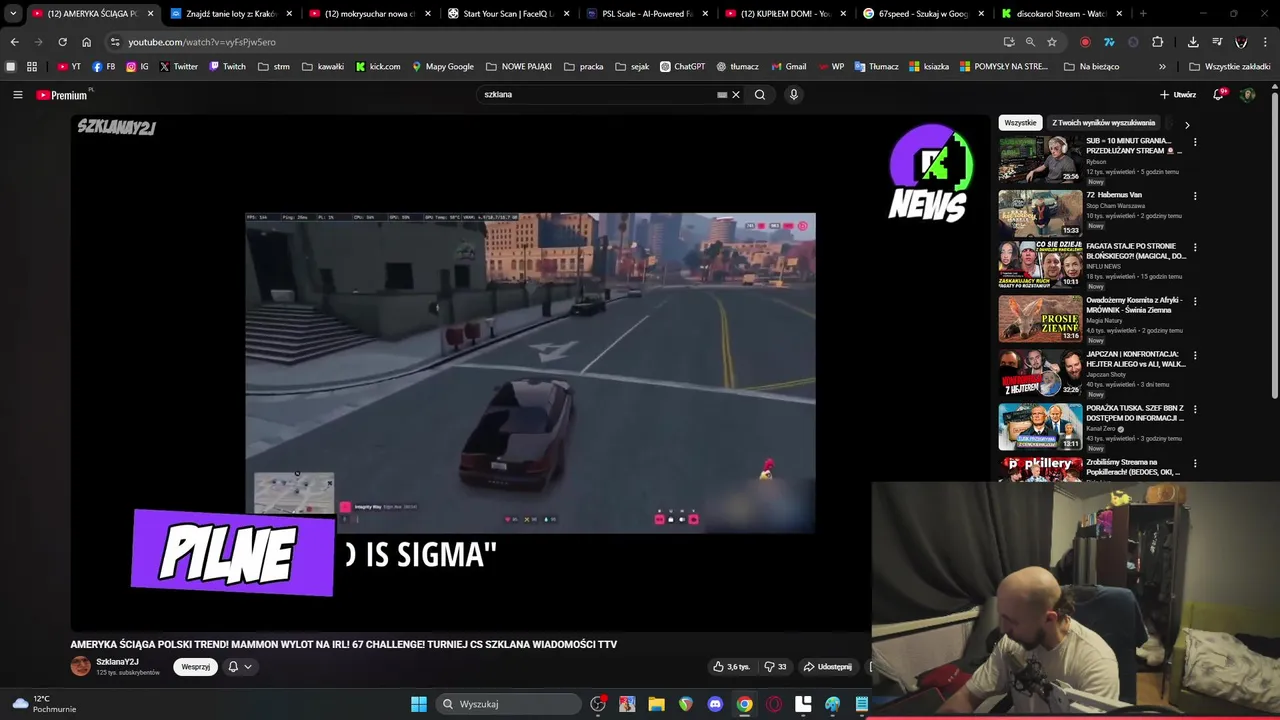Open the kick.com bookmark
Screen dimensions: 1280x720
(378, 67)
